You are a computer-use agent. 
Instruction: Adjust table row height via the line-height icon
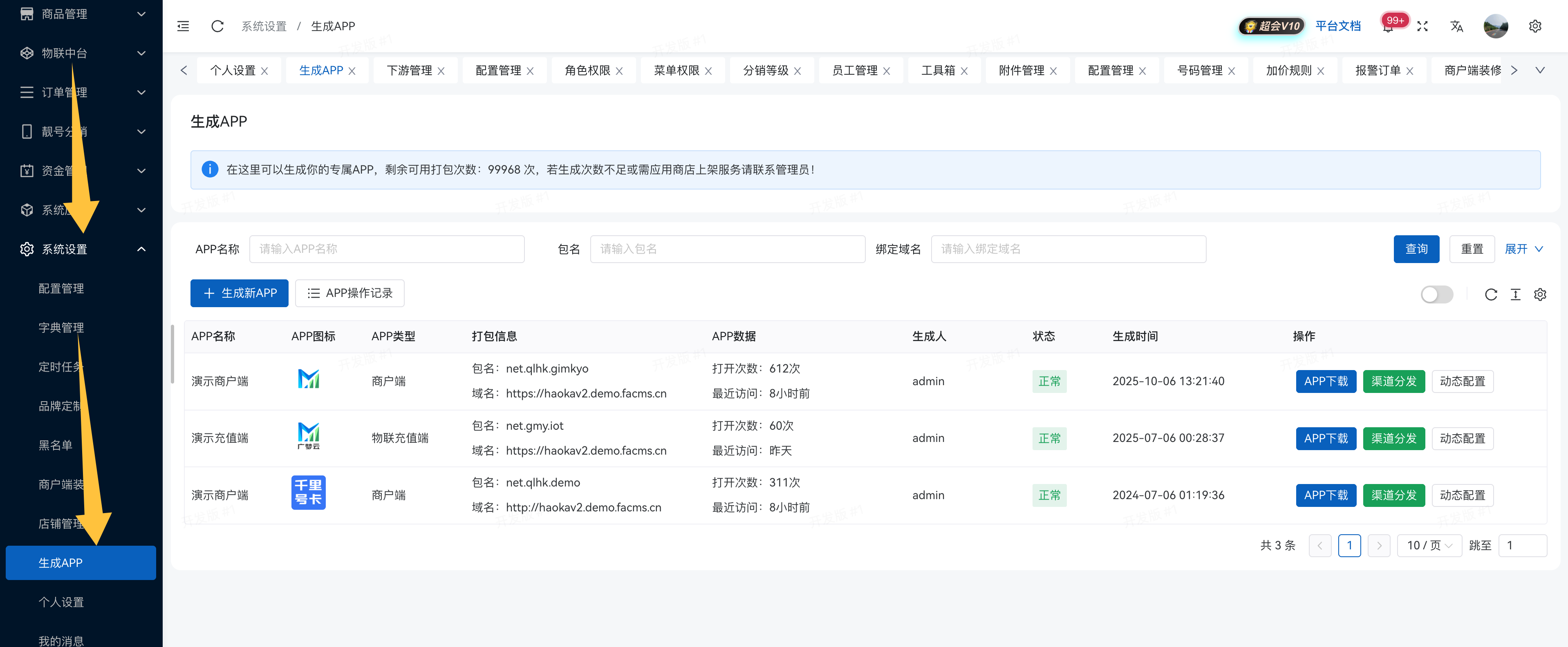coord(1516,294)
